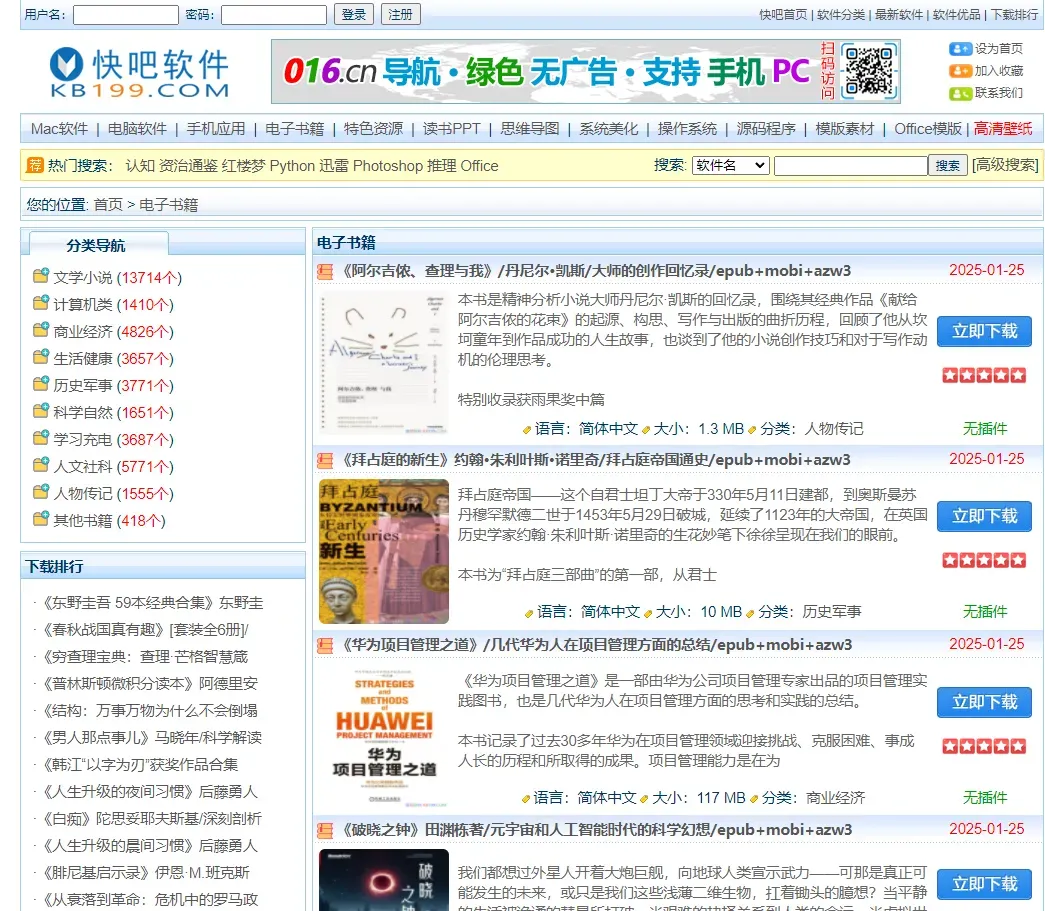Open 《阿尔吉侬、查理与我》 book cover thumbnail
Image resolution: width=1045 pixels, height=911 pixels.
pyautogui.click(x=384, y=363)
